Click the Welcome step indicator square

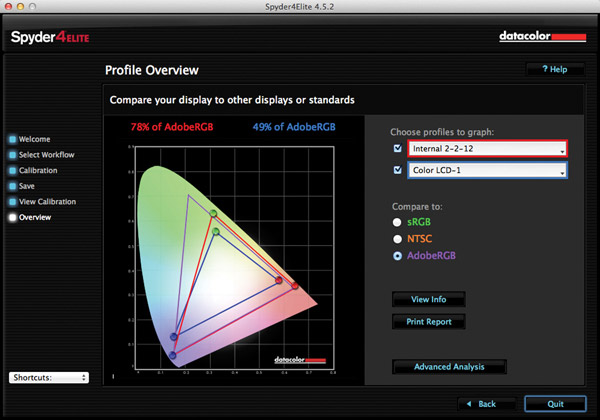pos(13,139)
